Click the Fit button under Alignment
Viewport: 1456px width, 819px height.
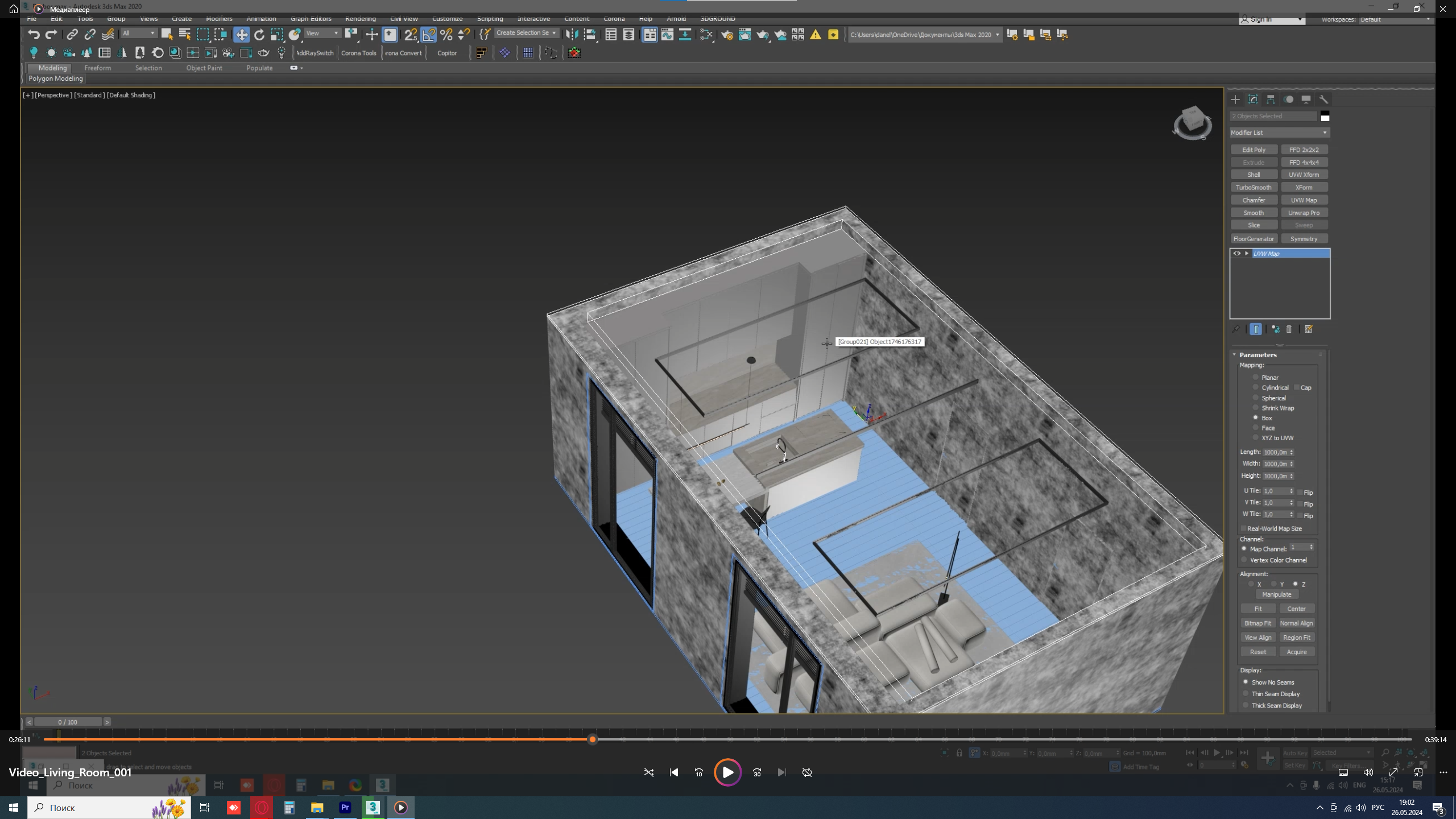coord(1258,609)
